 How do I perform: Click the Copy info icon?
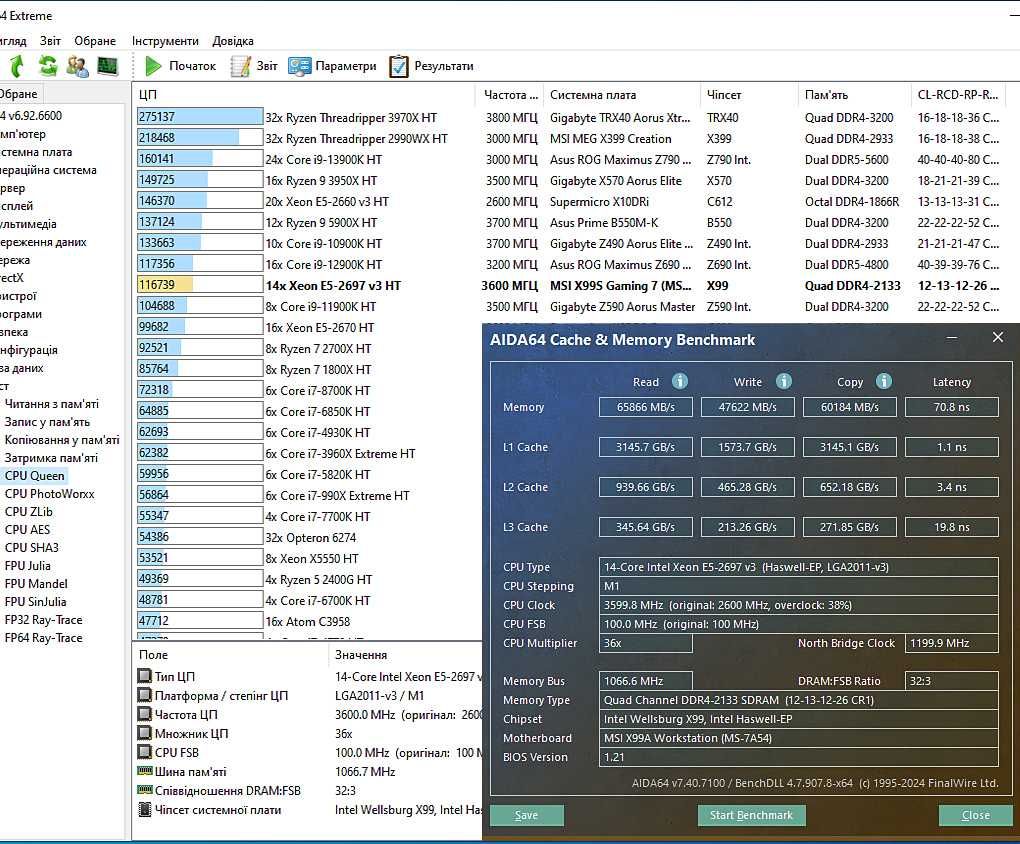tap(883, 381)
